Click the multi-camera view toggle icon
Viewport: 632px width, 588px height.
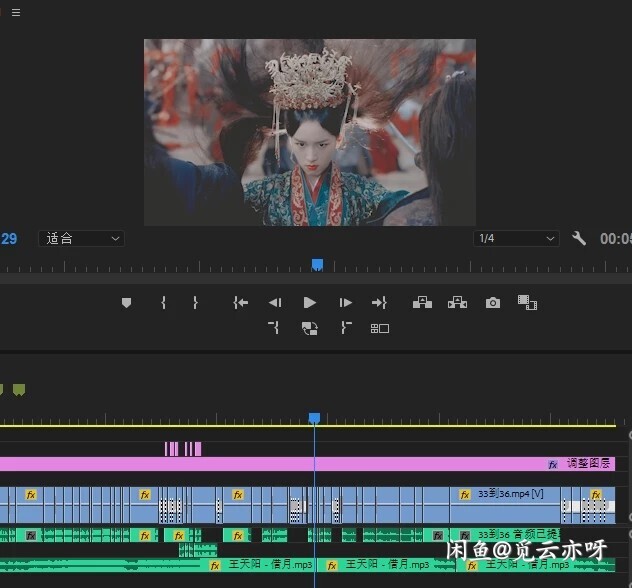click(x=380, y=328)
